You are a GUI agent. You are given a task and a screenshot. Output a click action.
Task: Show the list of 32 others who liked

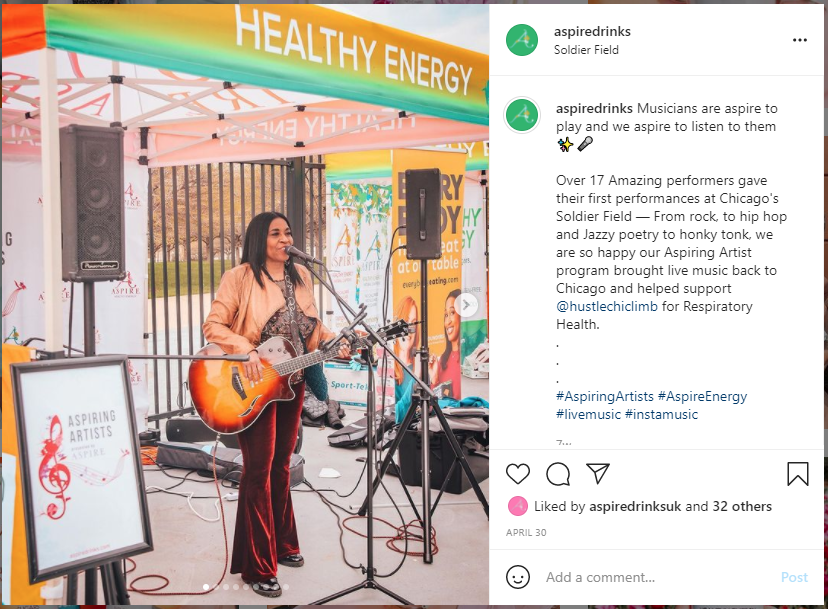(x=742, y=506)
